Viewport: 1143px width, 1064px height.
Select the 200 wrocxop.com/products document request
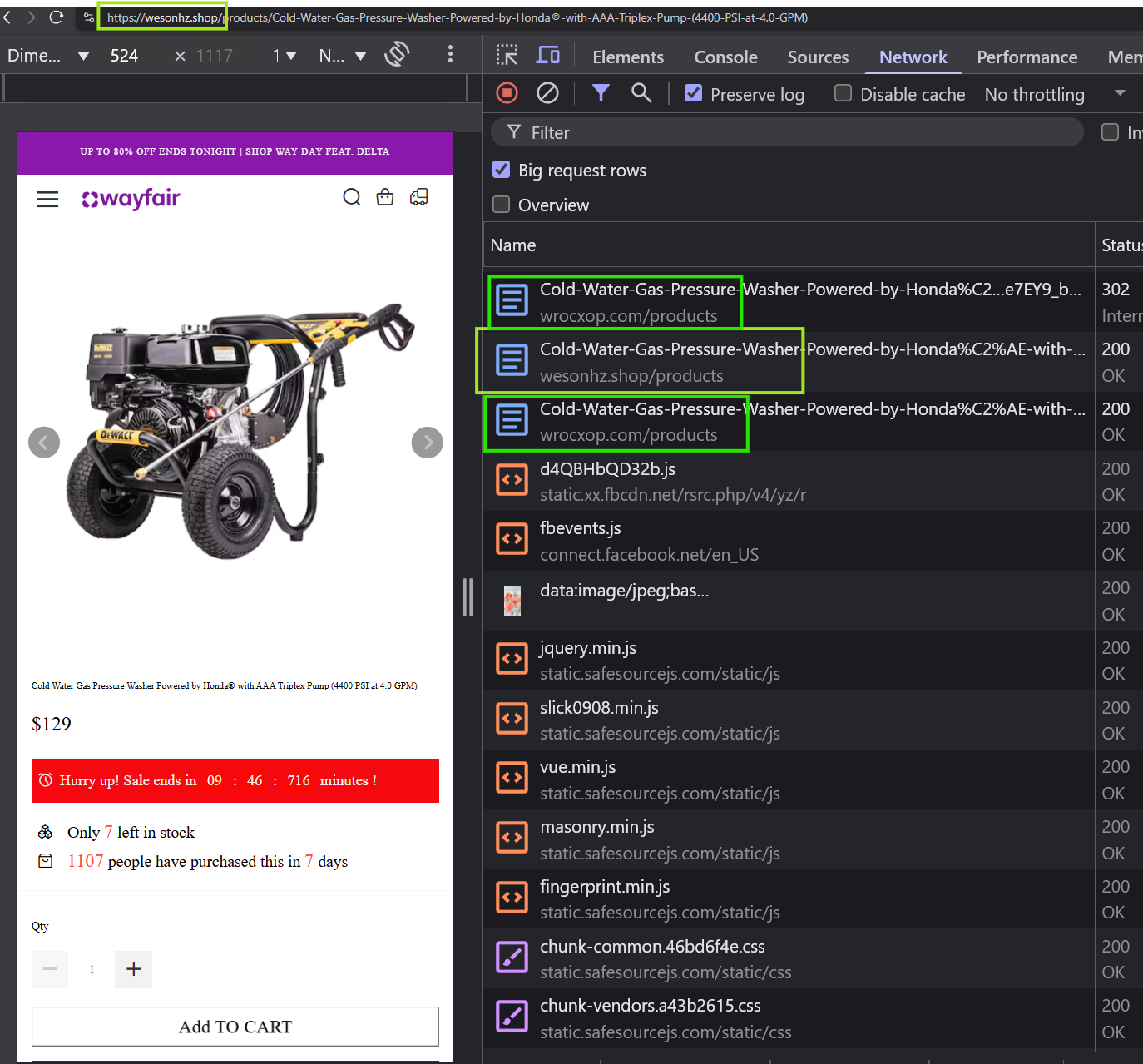pos(789,422)
